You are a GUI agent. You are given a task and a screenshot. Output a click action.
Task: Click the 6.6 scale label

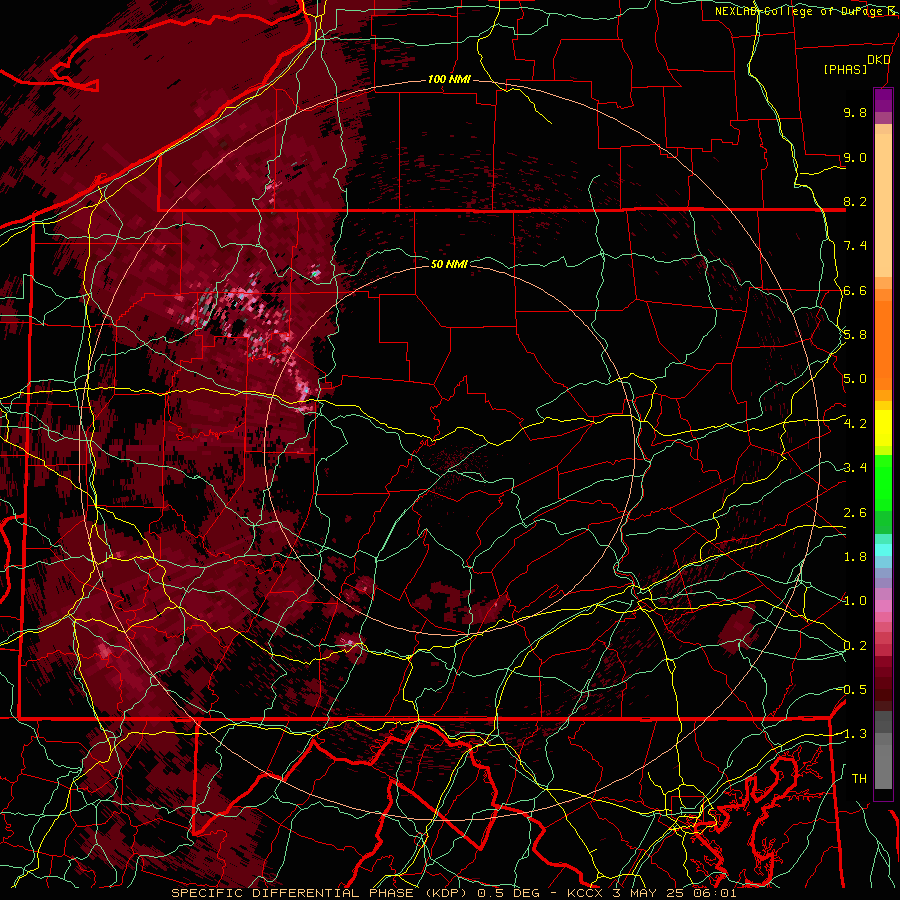click(855, 290)
